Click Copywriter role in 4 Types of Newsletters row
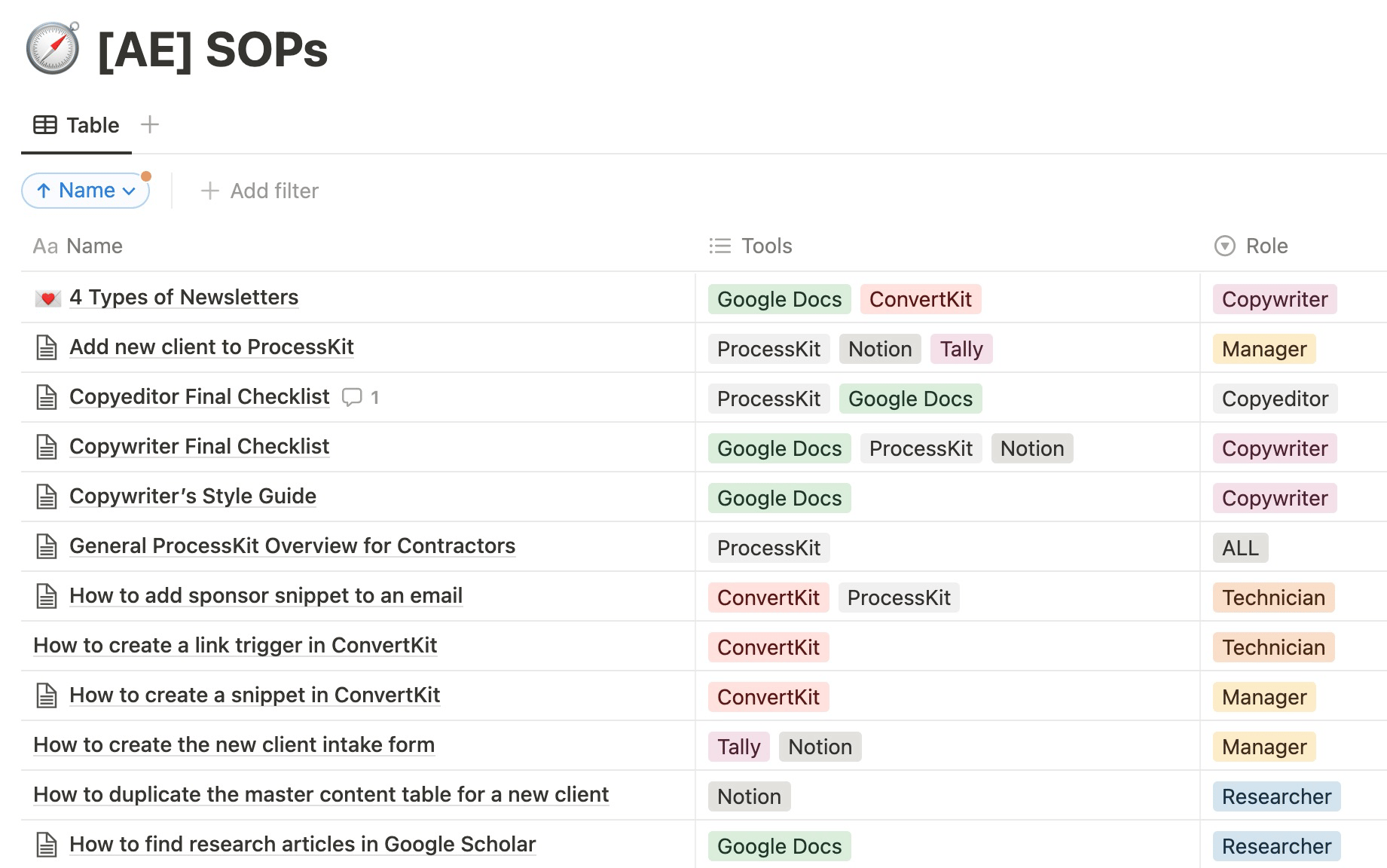The height and width of the screenshot is (868, 1387). tap(1275, 299)
